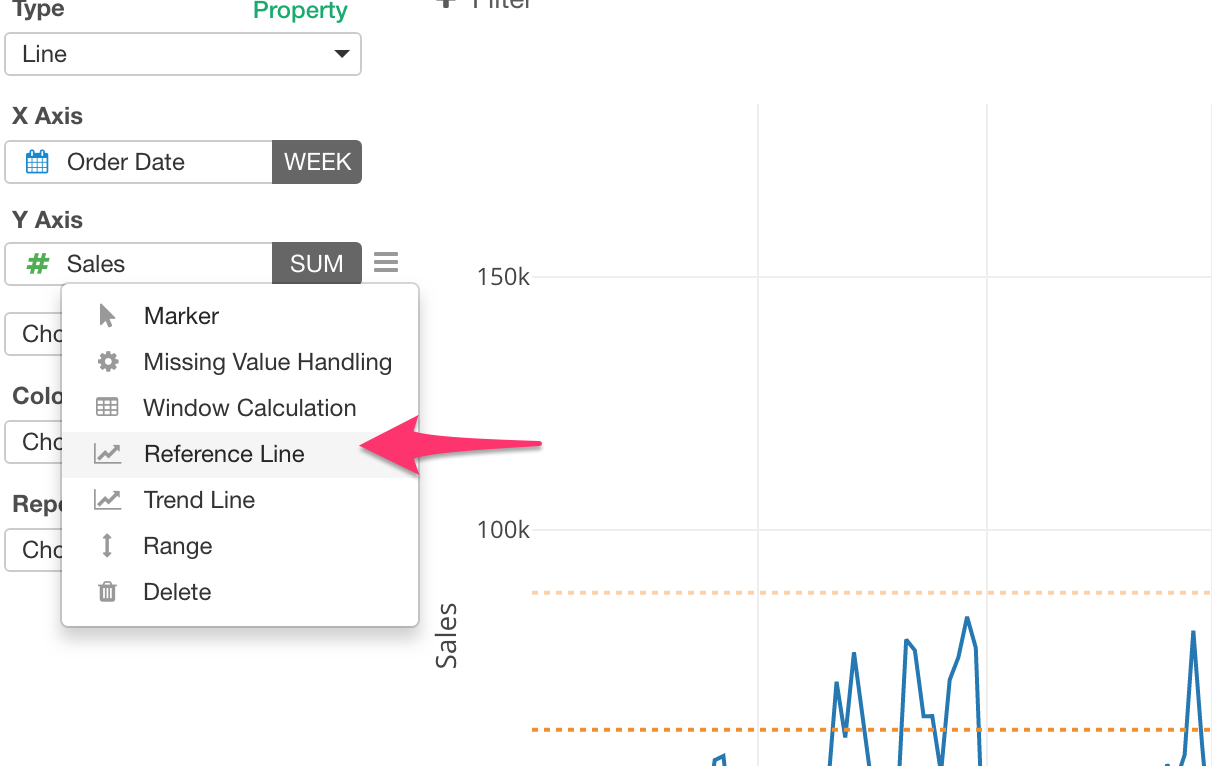Click the Delete trash icon

pyautogui.click(x=107, y=592)
